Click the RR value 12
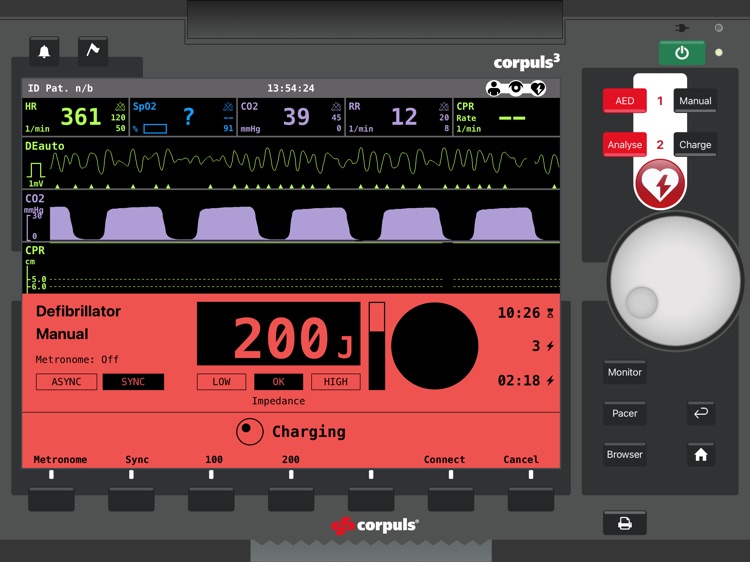The width and height of the screenshot is (750, 562). tap(404, 117)
